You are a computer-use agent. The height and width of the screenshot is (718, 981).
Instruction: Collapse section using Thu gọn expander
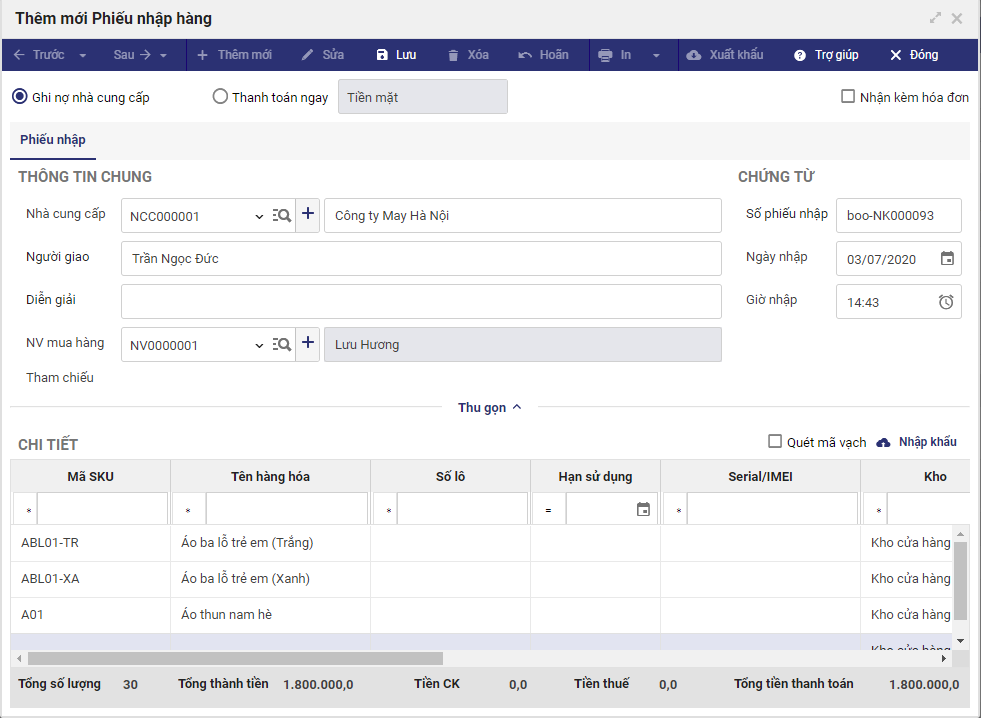489,407
